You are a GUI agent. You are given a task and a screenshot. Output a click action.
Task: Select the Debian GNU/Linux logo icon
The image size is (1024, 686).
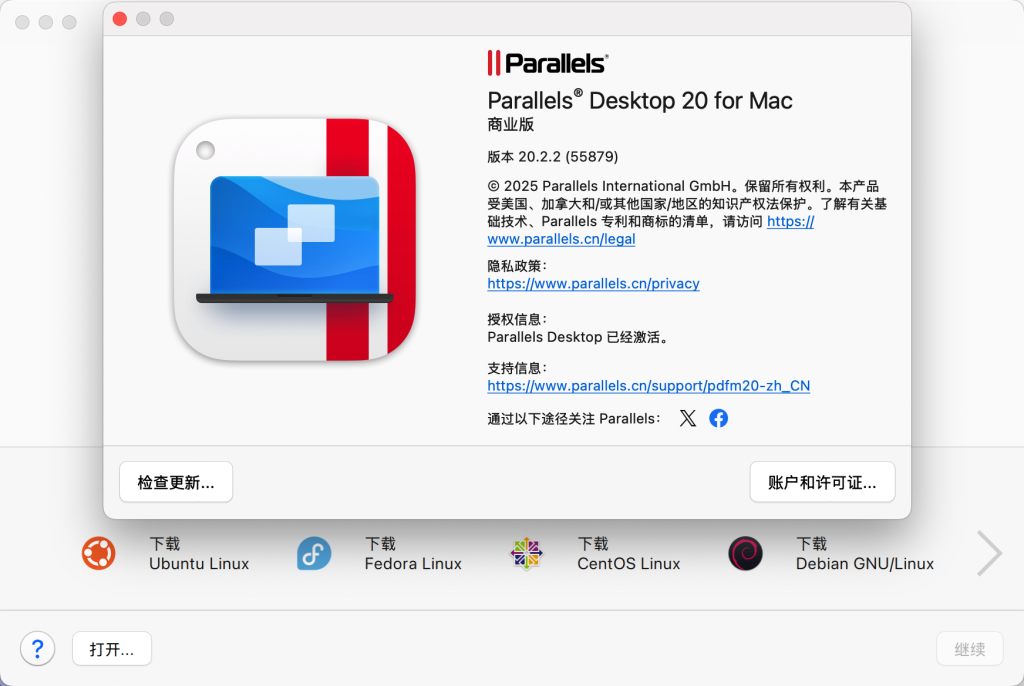pos(745,553)
